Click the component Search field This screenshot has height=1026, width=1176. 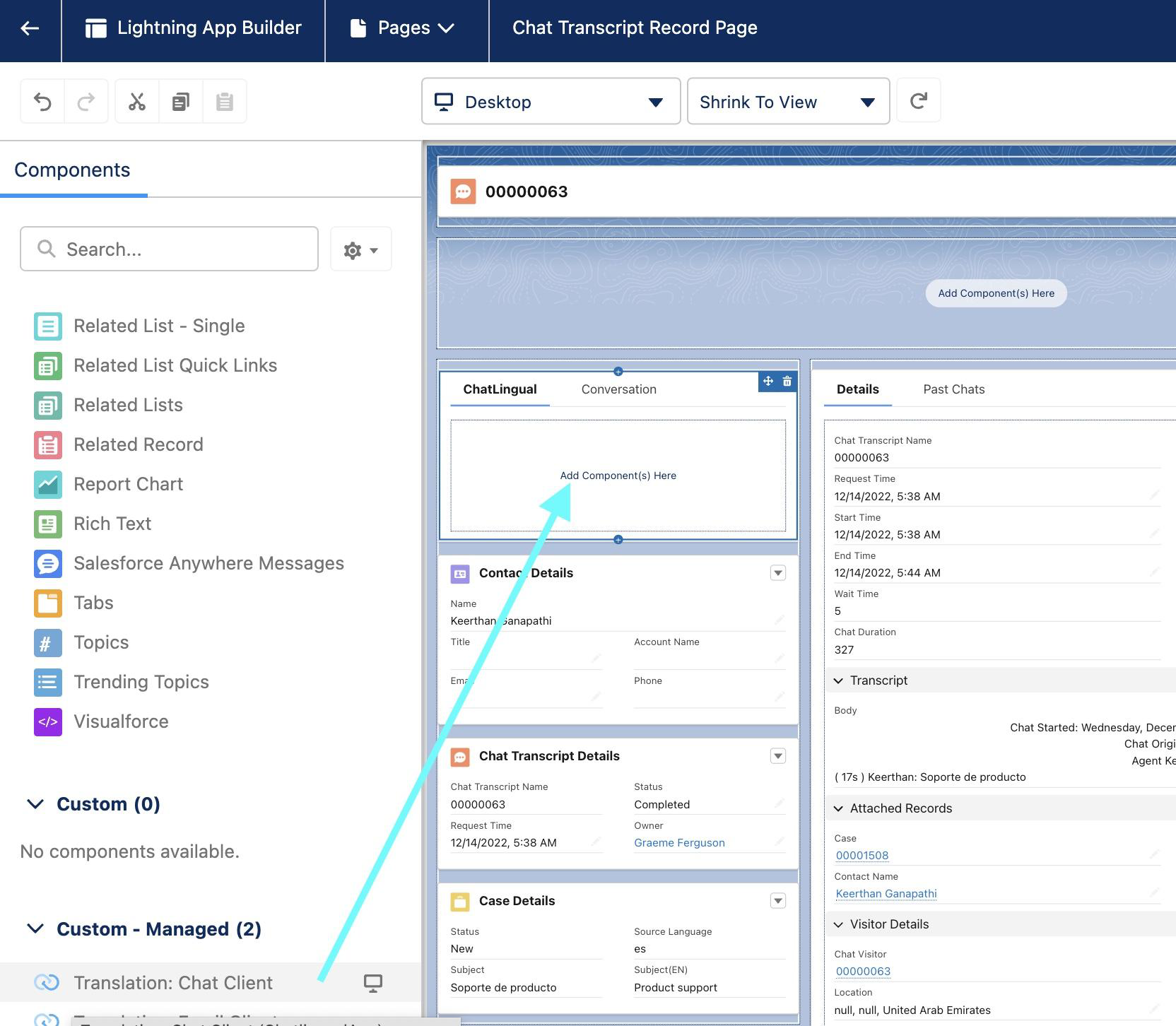coord(170,249)
